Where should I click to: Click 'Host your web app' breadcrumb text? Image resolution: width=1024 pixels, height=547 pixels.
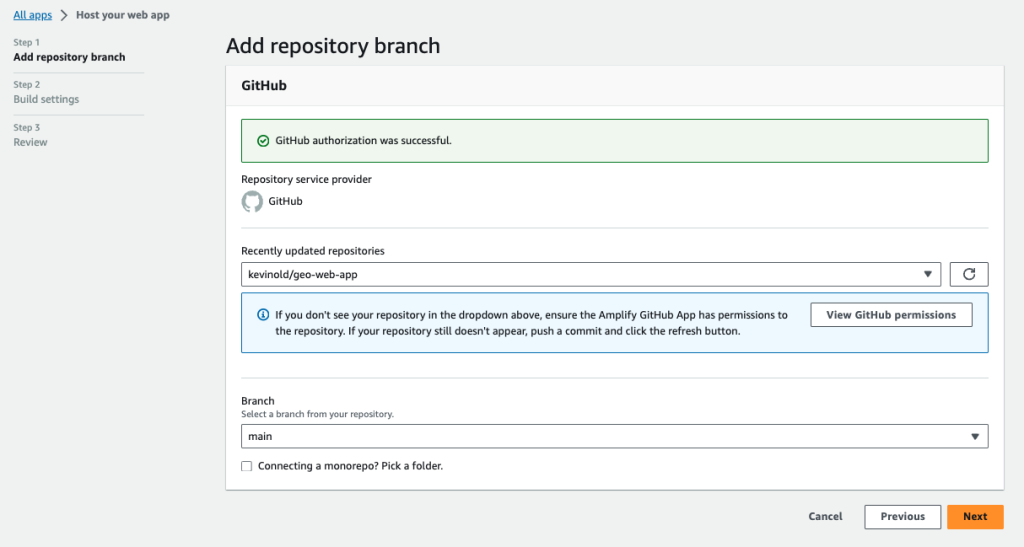coord(123,15)
